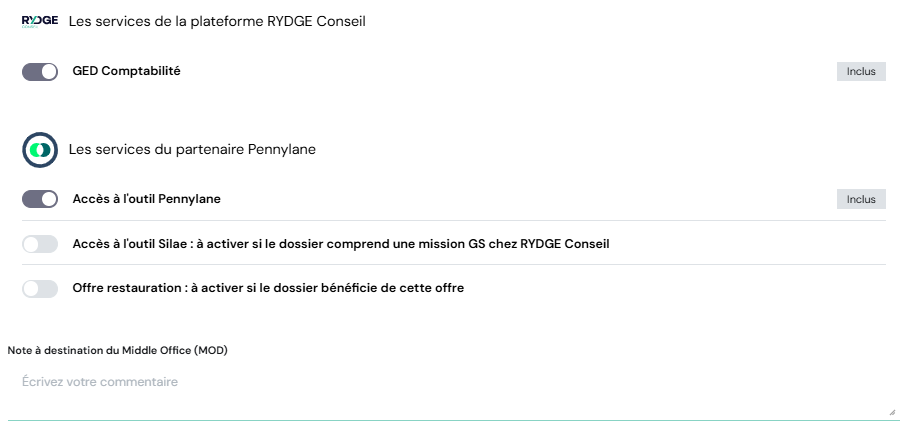
Task: Grab the comment box resize handle
Action: (891, 412)
